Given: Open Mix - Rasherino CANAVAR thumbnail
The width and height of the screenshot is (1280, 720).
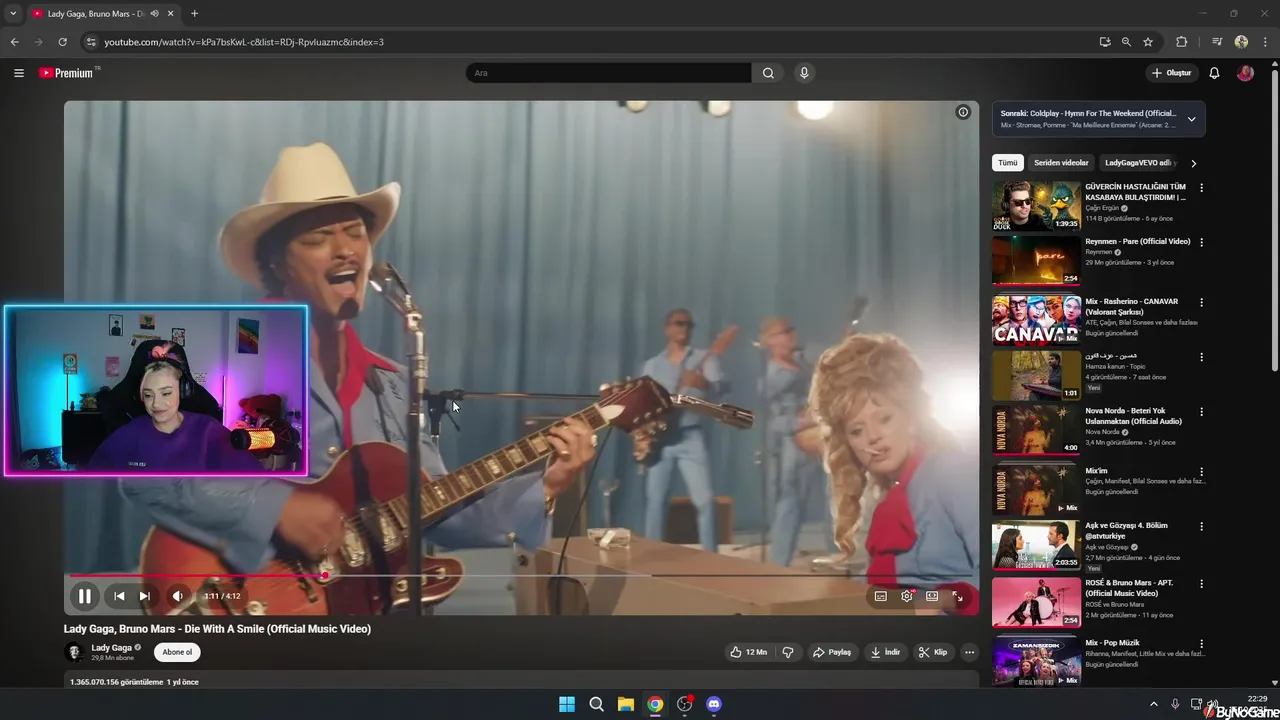Looking at the screenshot, I should (x=1036, y=320).
